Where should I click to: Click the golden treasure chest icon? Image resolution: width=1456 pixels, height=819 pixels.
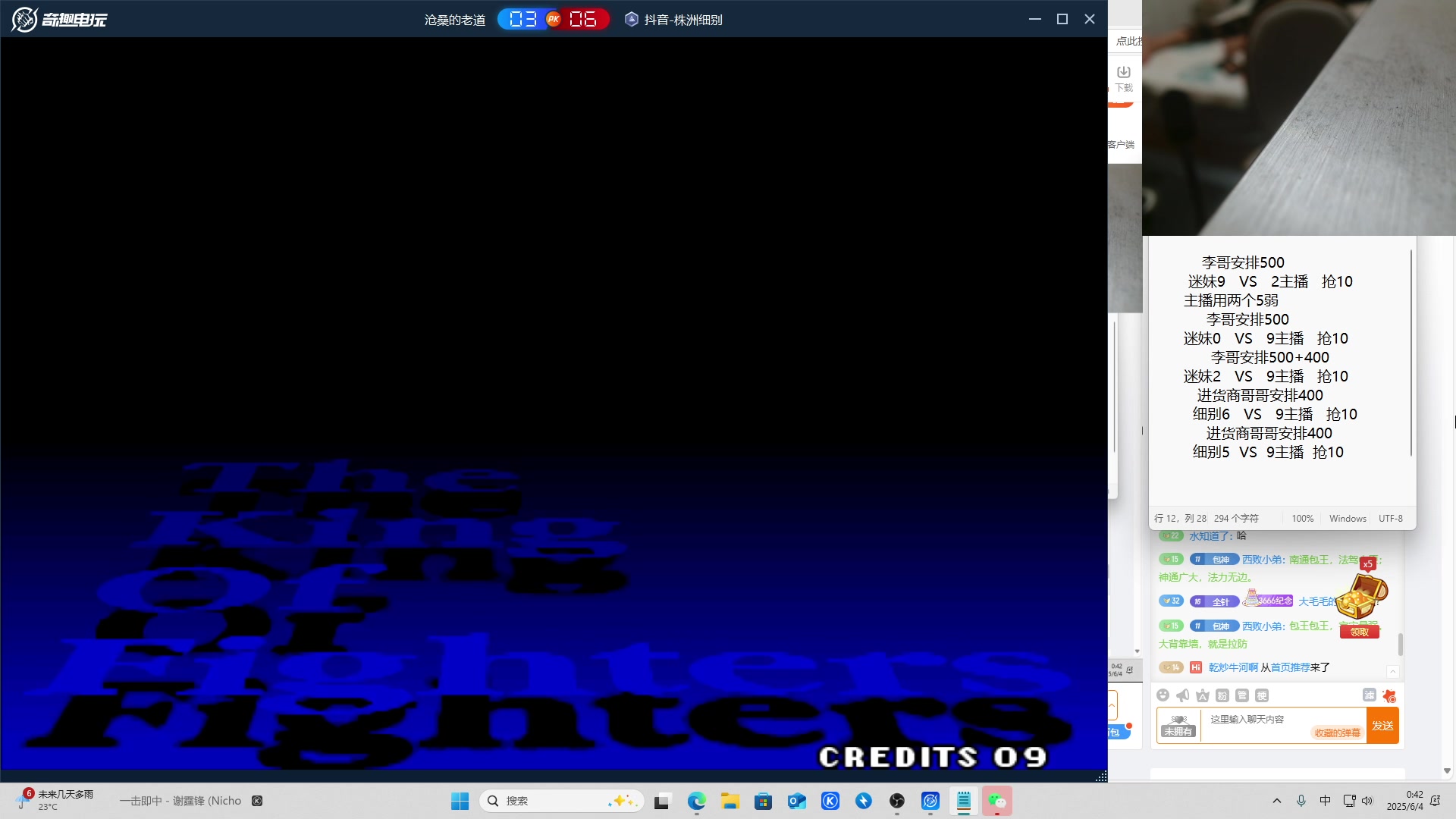tap(1361, 595)
